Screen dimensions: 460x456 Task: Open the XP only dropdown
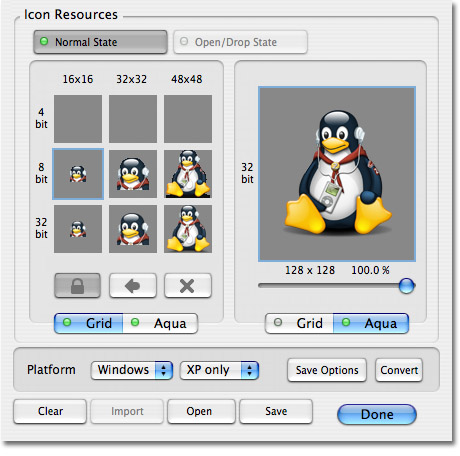click(219, 370)
